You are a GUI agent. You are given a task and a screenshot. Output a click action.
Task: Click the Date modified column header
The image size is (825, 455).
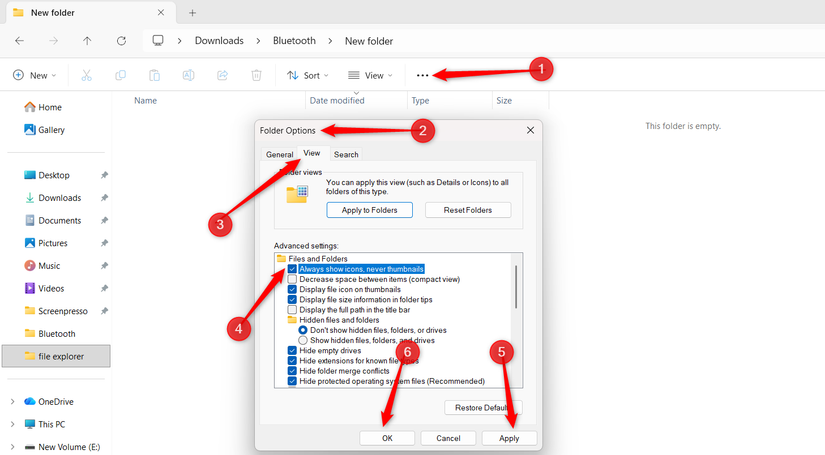point(337,101)
